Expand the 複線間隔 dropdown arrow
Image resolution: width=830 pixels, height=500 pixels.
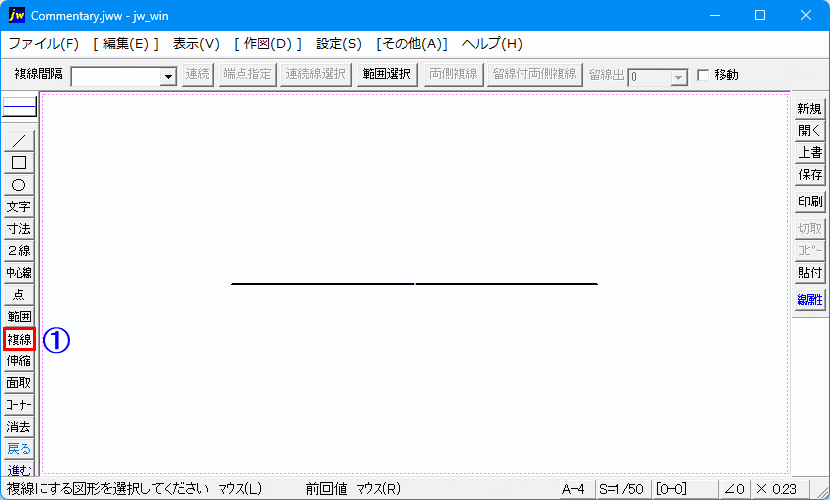(168, 77)
